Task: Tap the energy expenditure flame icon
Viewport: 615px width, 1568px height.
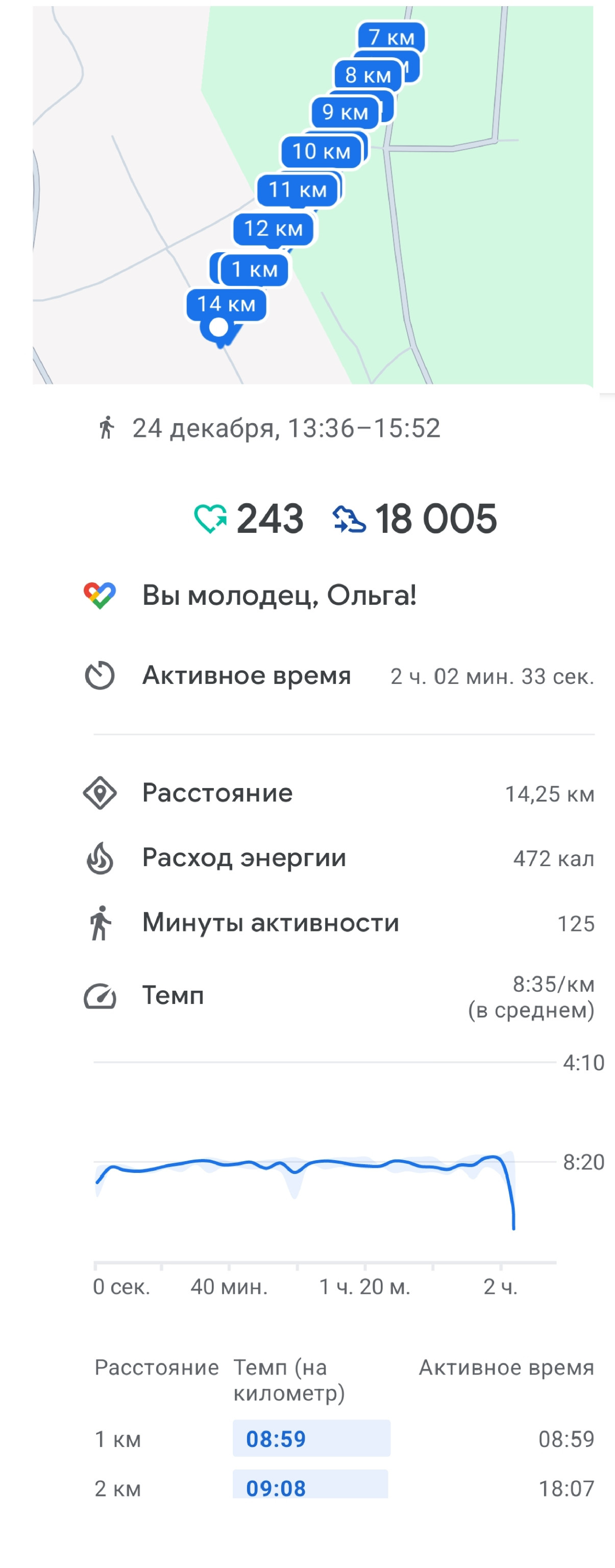Action: (x=100, y=857)
